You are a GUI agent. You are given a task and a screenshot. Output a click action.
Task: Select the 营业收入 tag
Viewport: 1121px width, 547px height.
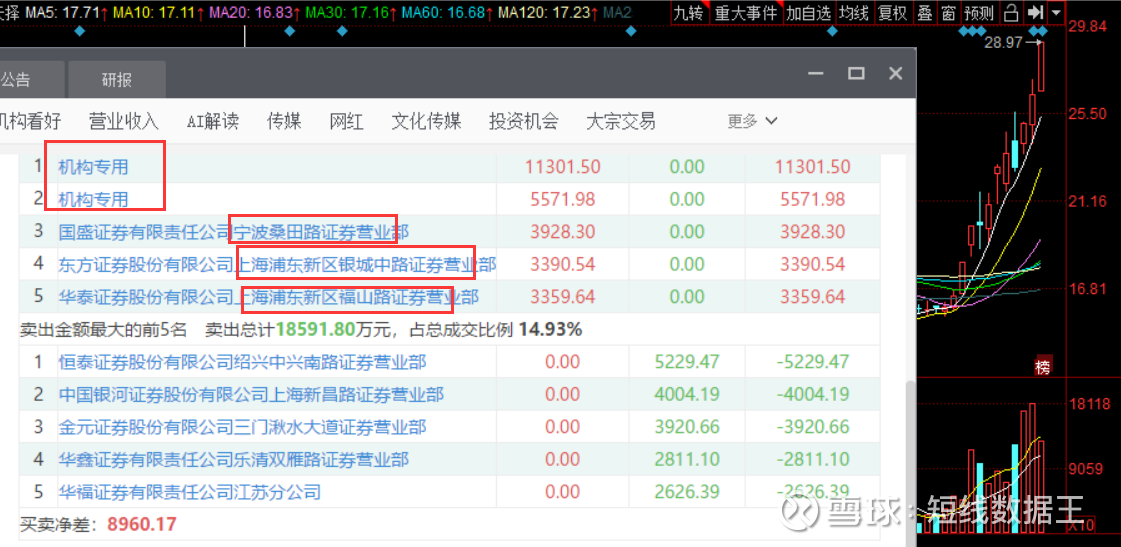click(x=124, y=121)
